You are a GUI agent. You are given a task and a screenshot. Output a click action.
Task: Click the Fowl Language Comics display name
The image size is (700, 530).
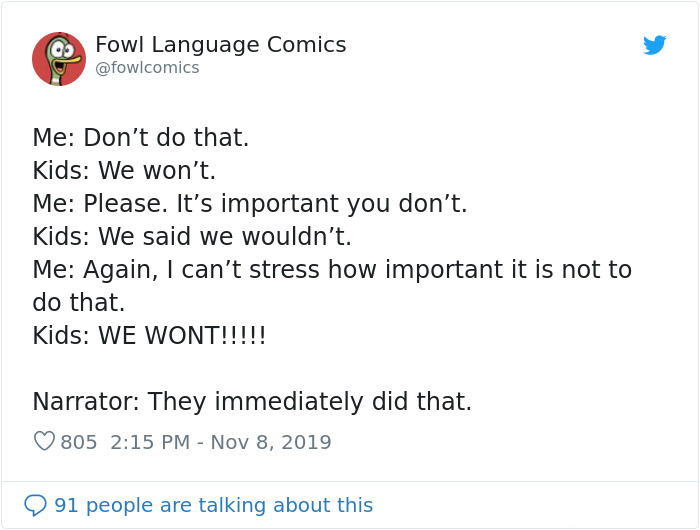[220, 45]
